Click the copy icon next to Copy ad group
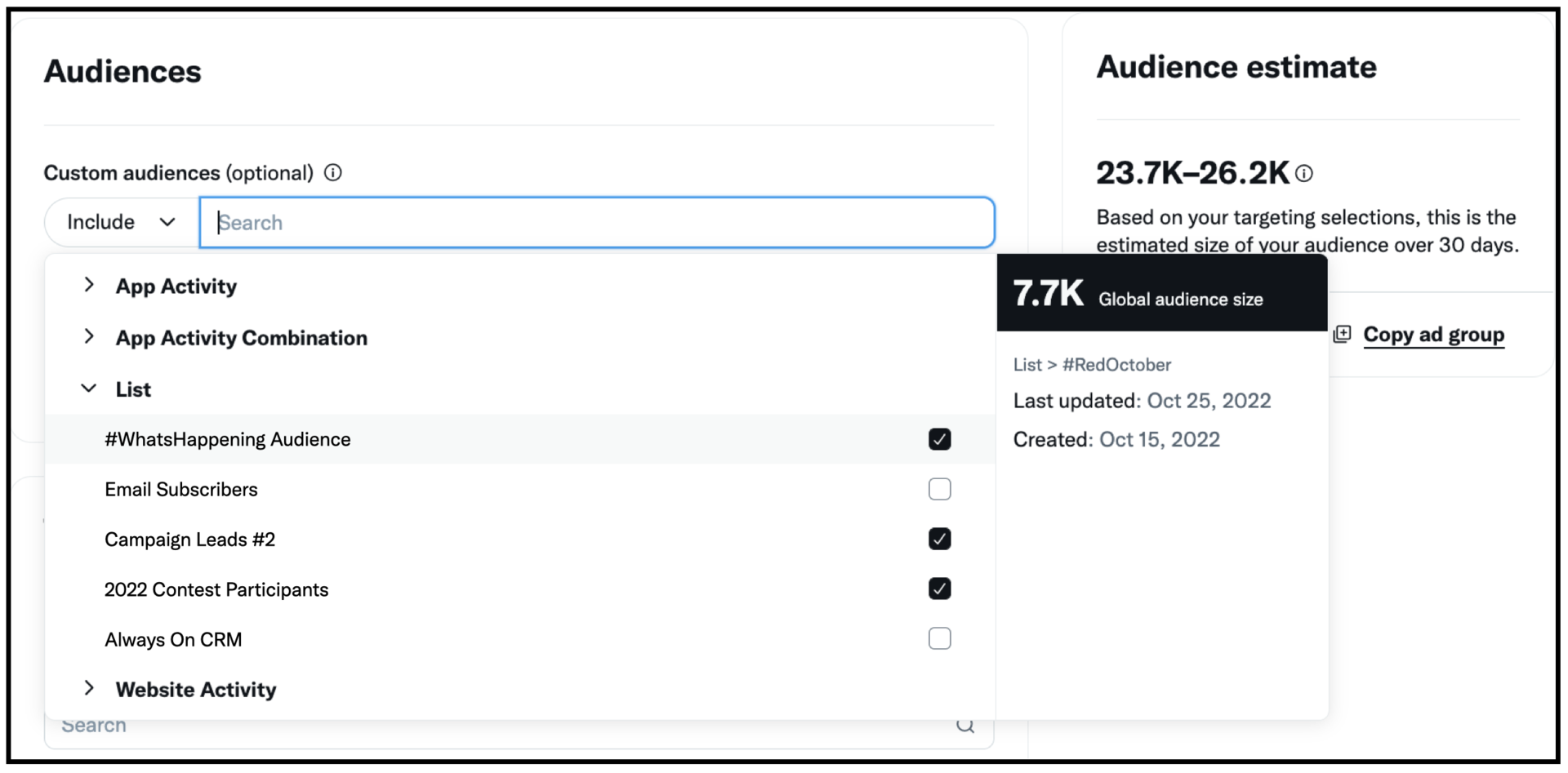Image resolution: width=1568 pixels, height=773 pixels. point(1343,334)
